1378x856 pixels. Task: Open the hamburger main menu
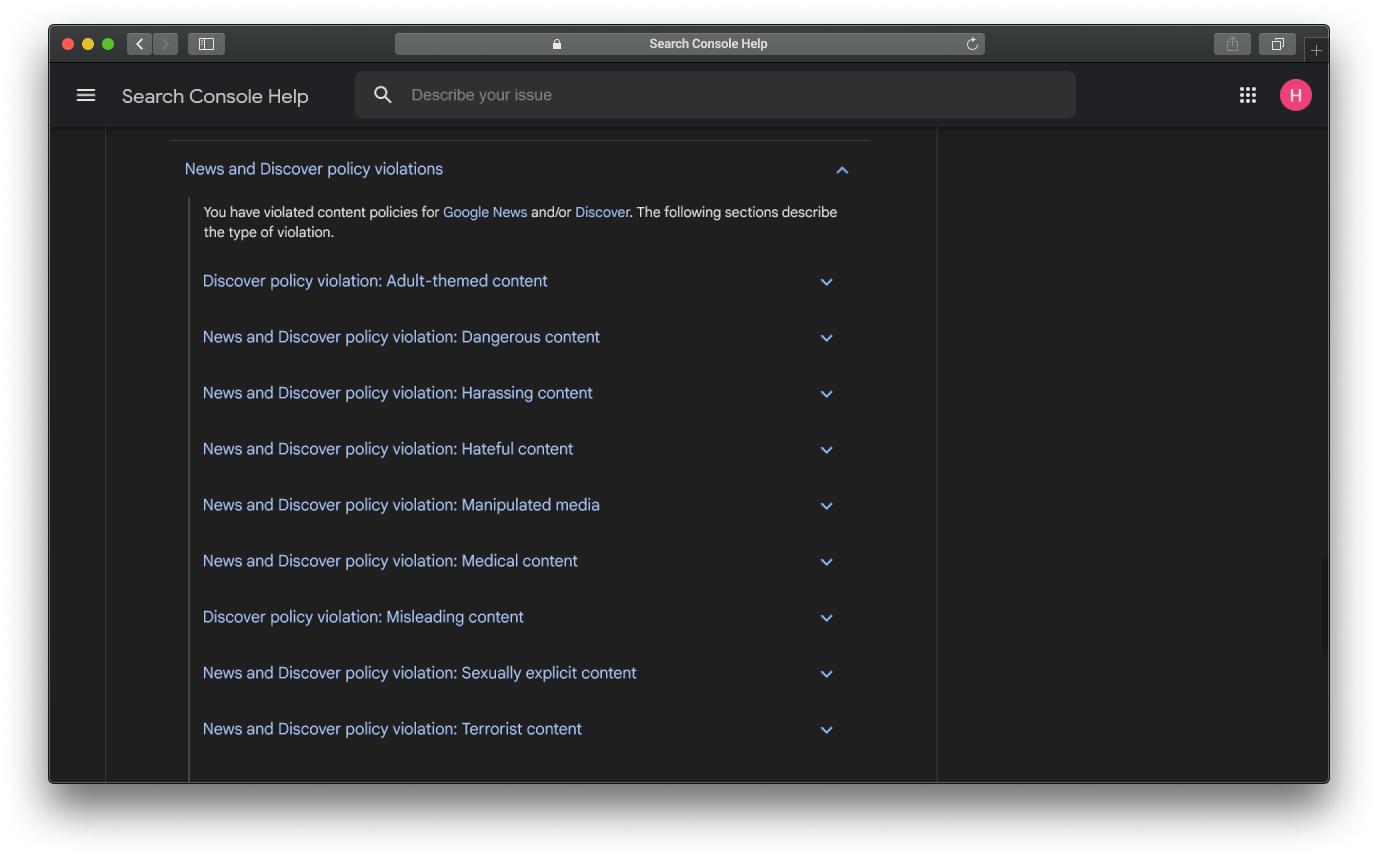(x=86, y=95)
